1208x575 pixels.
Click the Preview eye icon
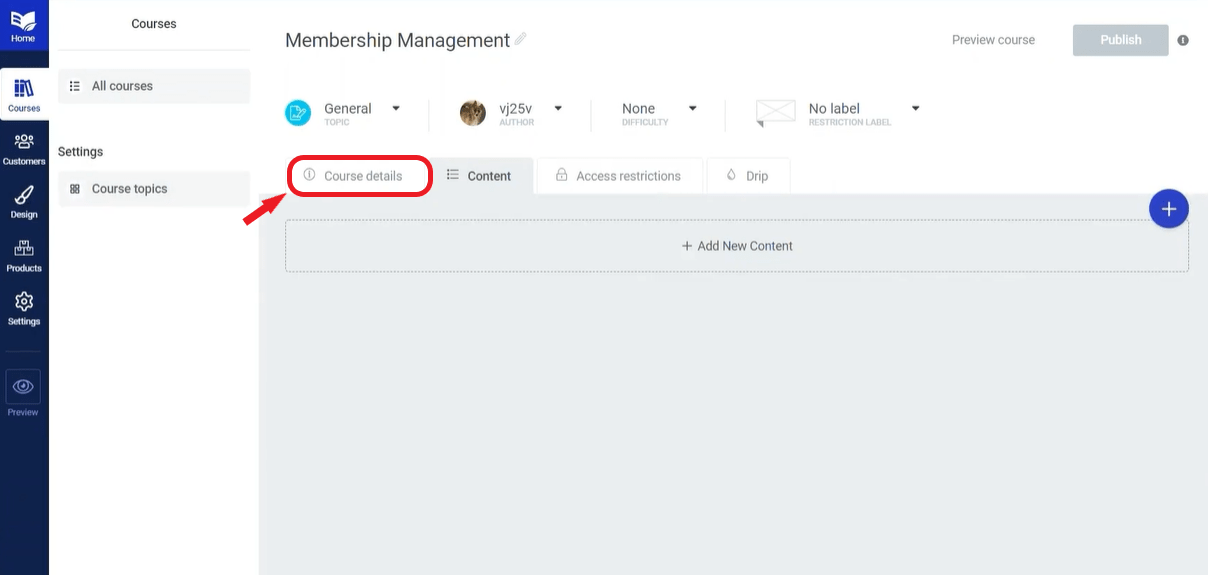pyautogui.click(x=23, y=387)
